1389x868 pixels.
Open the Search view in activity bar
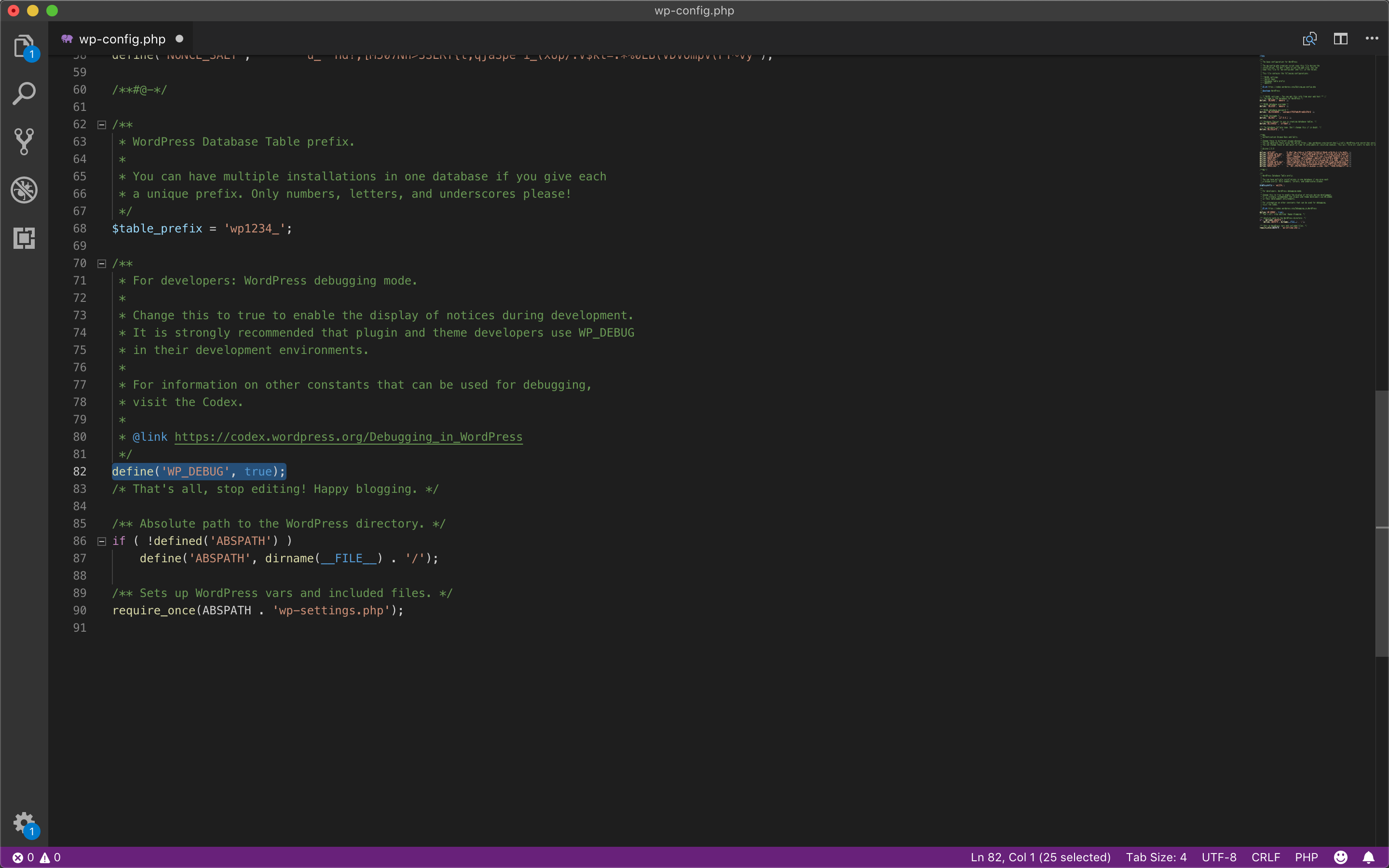[x=24, y=94]
